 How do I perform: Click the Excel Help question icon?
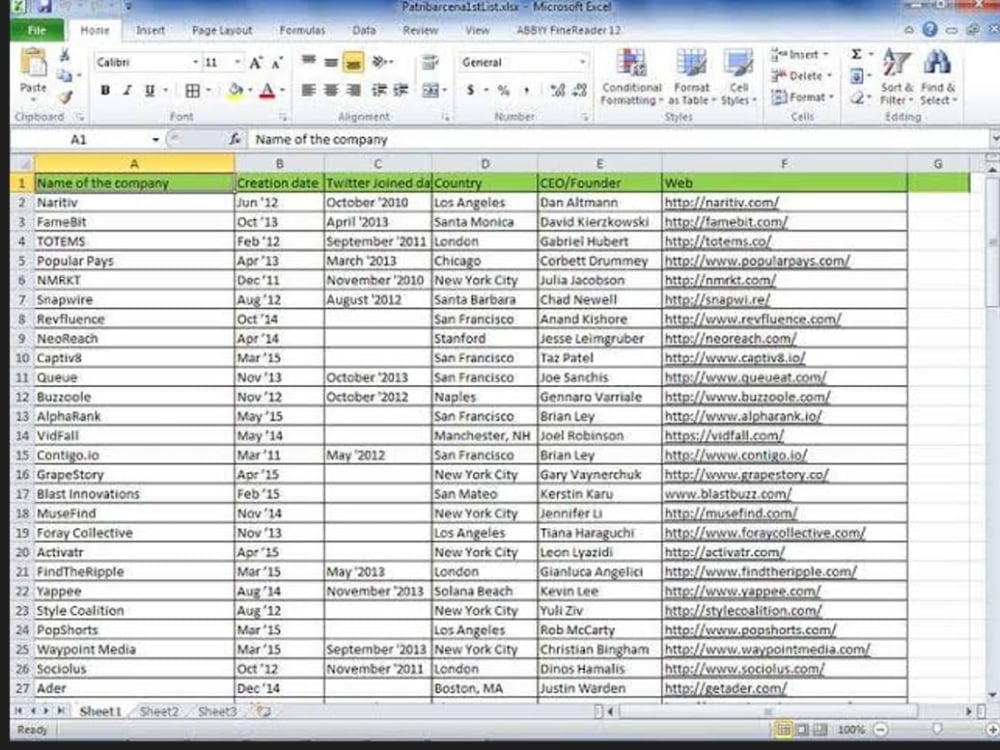click(930, 29)
